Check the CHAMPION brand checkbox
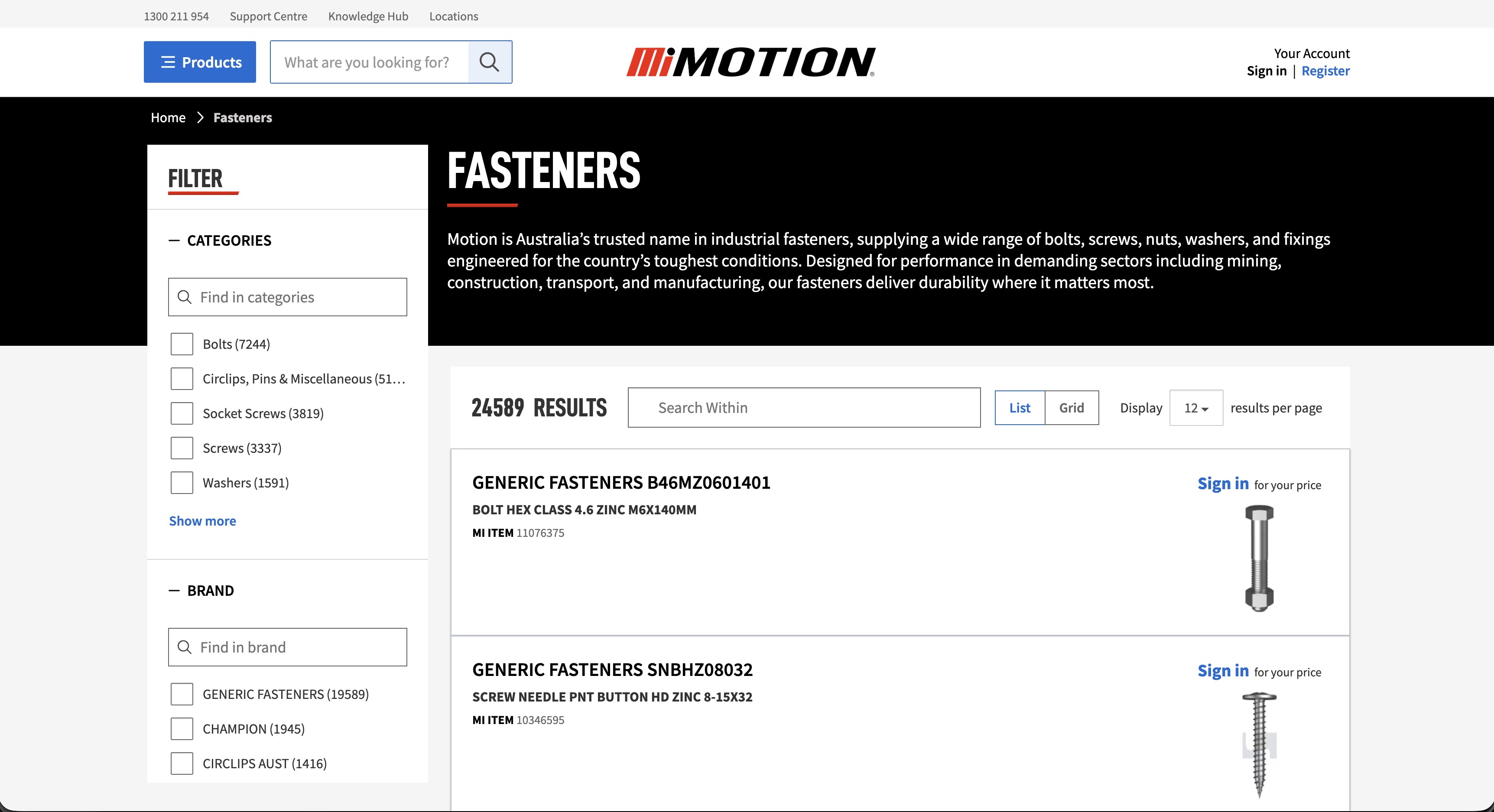The width and height of the screenshot is (1494, 812). point(182,729)
